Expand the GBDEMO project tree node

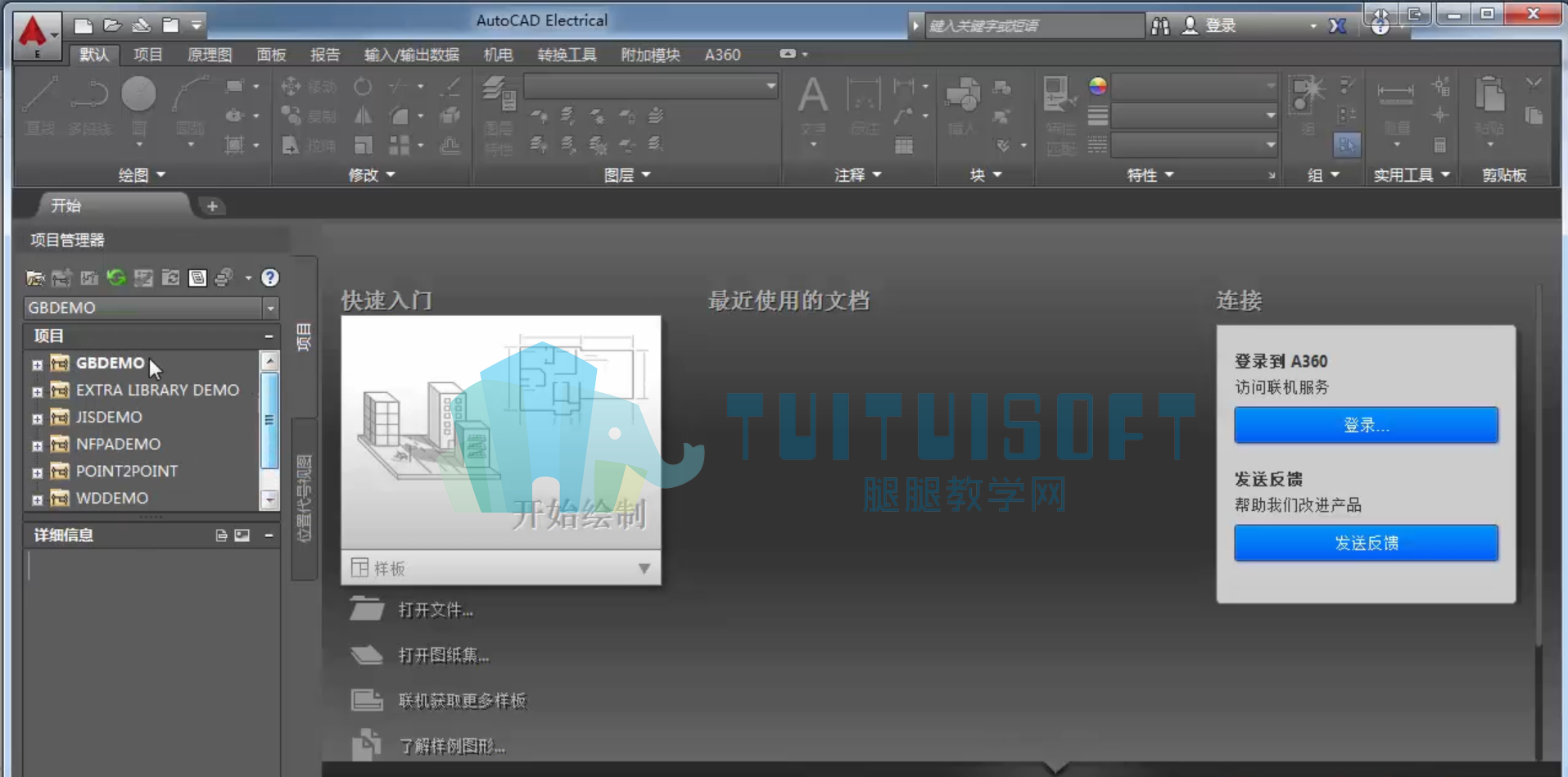(37, 365)
